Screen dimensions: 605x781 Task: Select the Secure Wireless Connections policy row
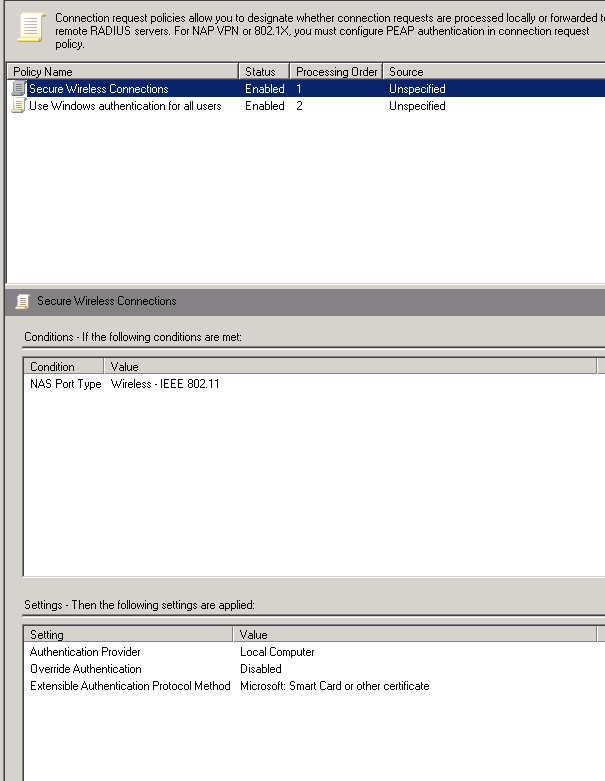tap(306, 89)
